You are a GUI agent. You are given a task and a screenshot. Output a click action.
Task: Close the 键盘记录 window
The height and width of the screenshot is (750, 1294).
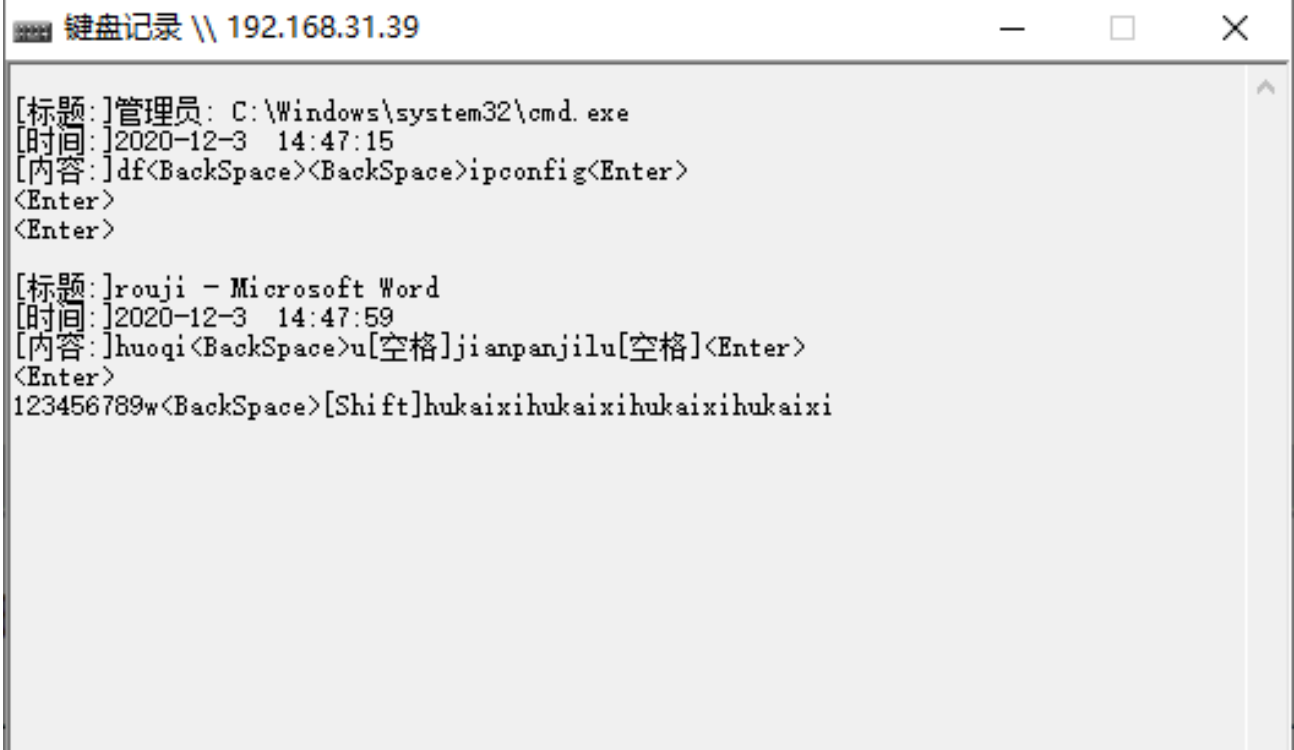pos(1235,30)
